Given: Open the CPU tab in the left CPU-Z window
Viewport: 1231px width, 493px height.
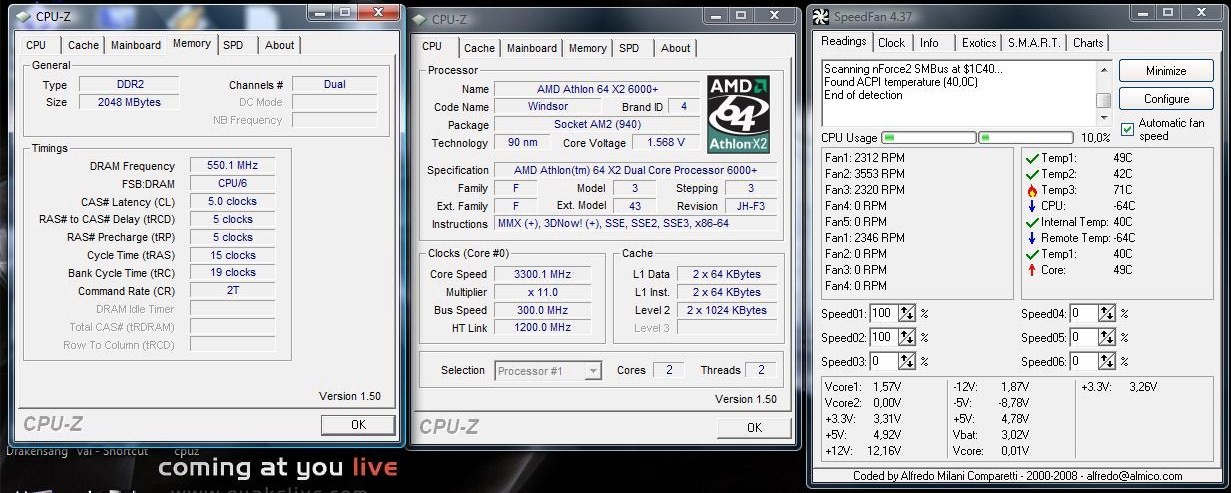Looking at the screenshot, I should (36, 45).
